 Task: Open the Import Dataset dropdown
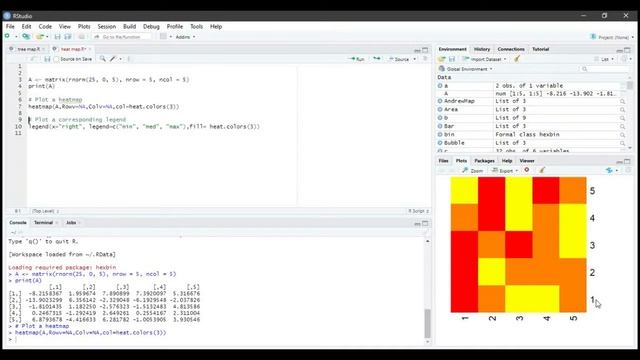coord(484,59)
